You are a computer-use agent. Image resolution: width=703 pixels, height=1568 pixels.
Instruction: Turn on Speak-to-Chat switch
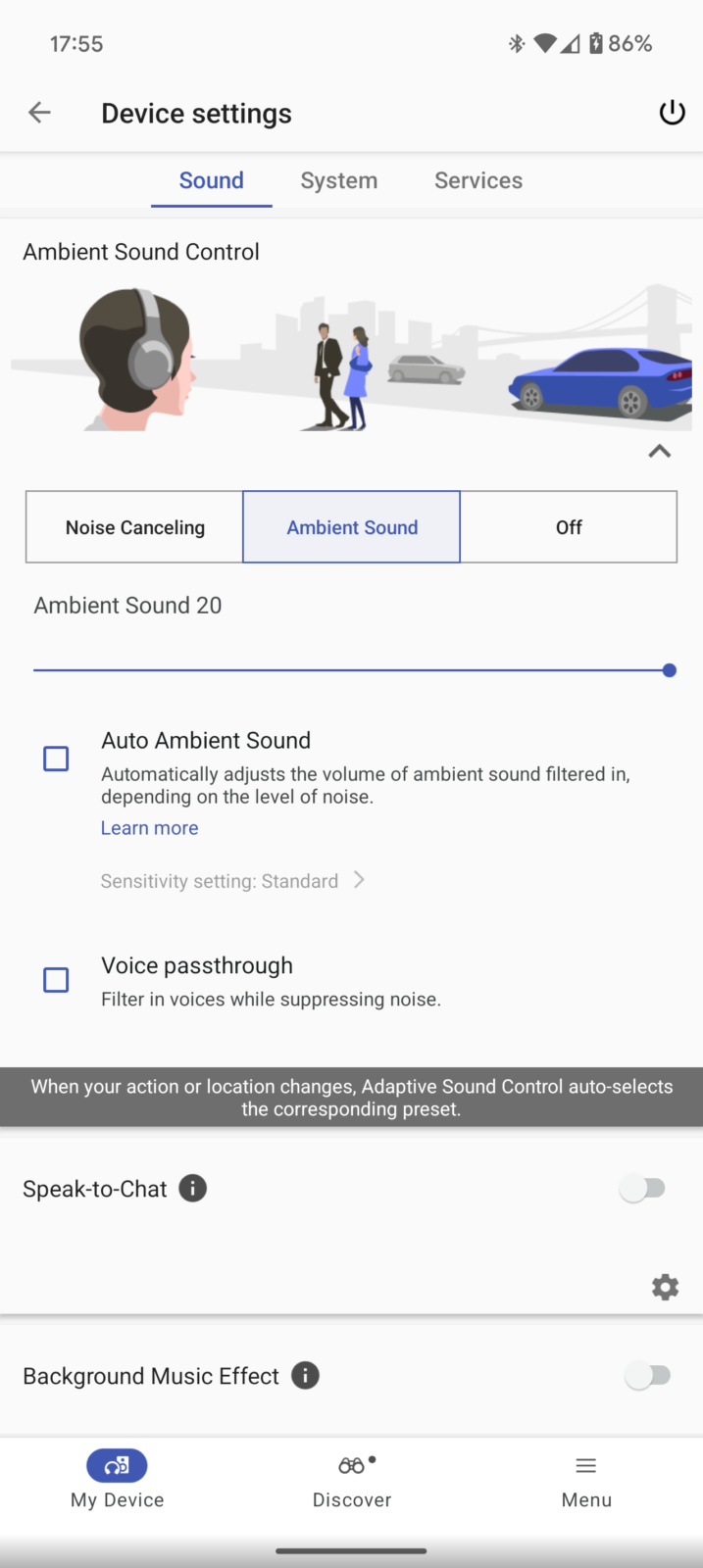[x=643, y=1189]
